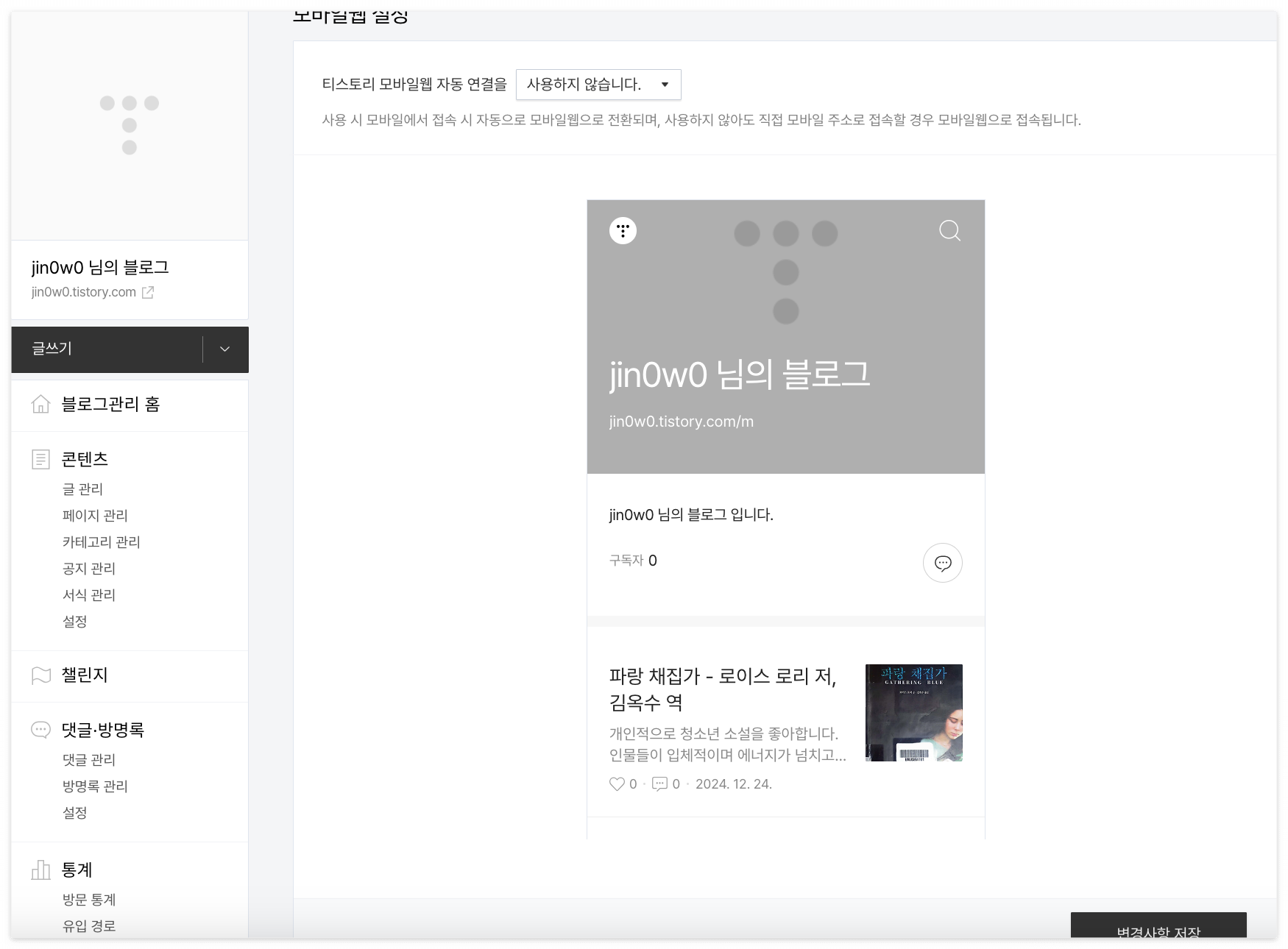
Task: Click the heart like icon on the post
Action: [617, 784]
